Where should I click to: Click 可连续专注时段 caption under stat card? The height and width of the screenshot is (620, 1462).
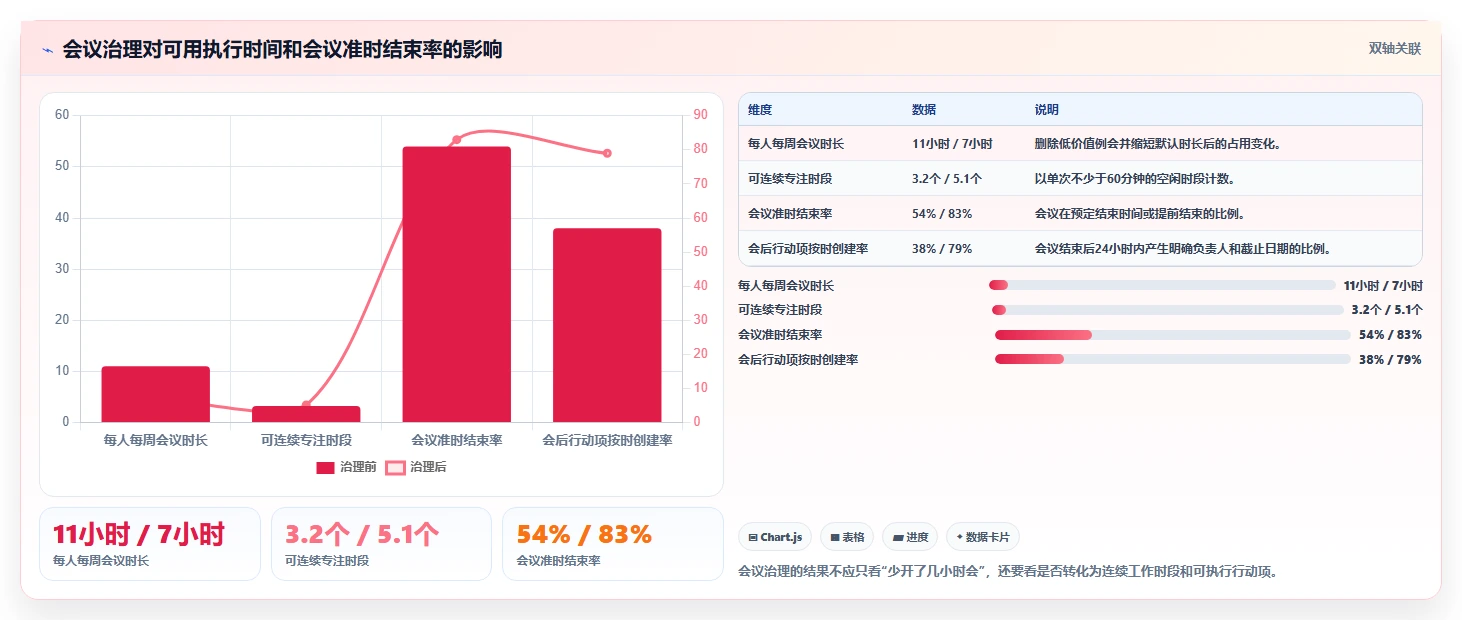point(327,561)
